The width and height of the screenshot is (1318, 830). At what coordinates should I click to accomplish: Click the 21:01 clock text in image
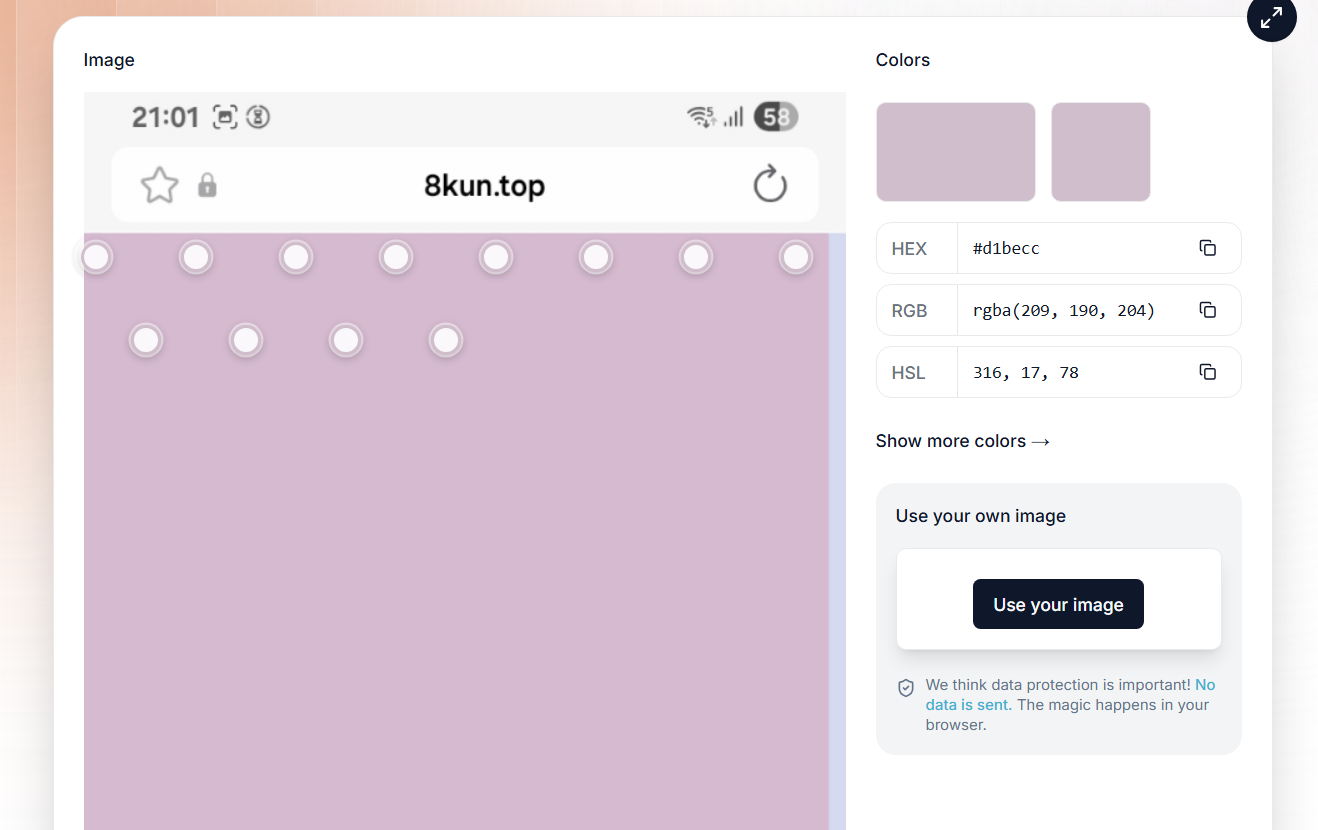[166, 117]
